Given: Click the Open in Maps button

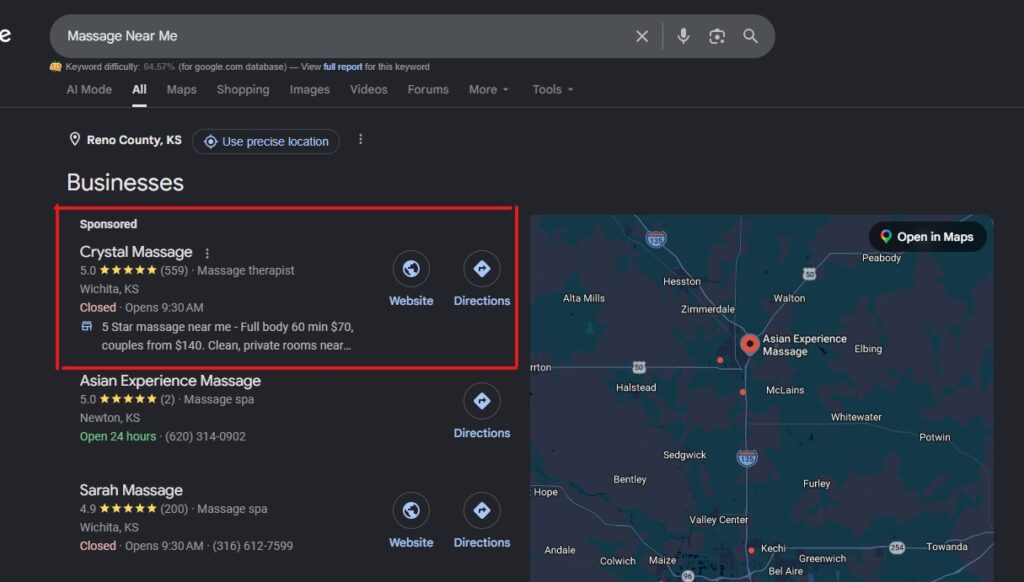Looking at the screenshot, I should tap(927, 237).
